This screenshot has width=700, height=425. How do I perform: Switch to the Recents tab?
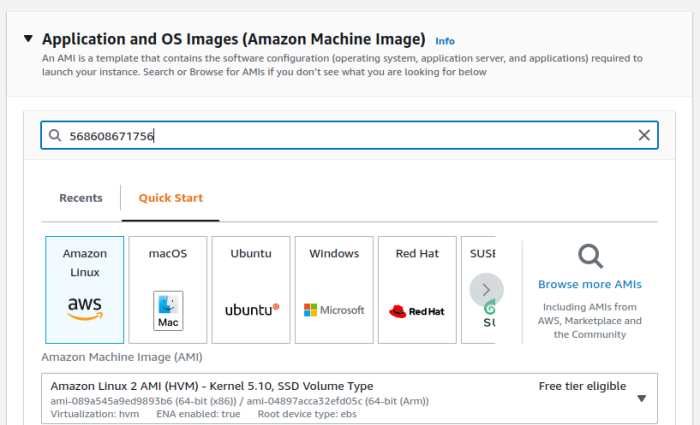[x=81, y=198]
